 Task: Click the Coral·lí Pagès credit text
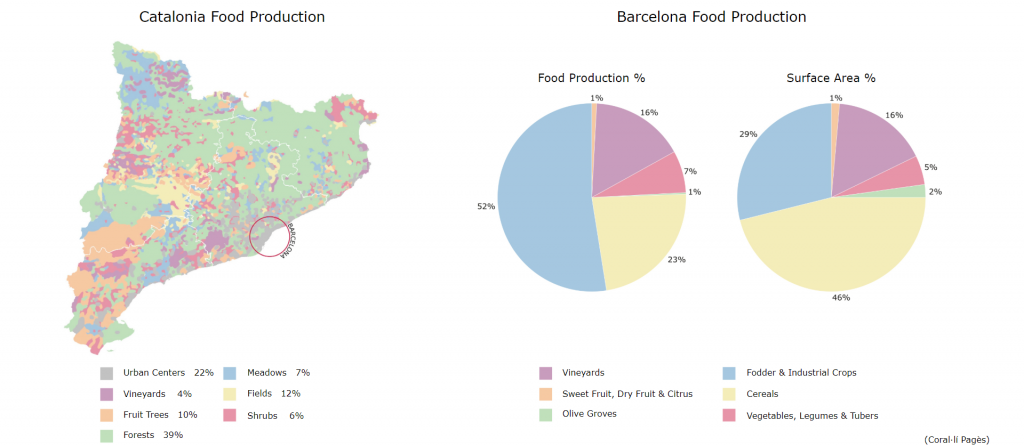pyautogui.click(x=956, y=438)
